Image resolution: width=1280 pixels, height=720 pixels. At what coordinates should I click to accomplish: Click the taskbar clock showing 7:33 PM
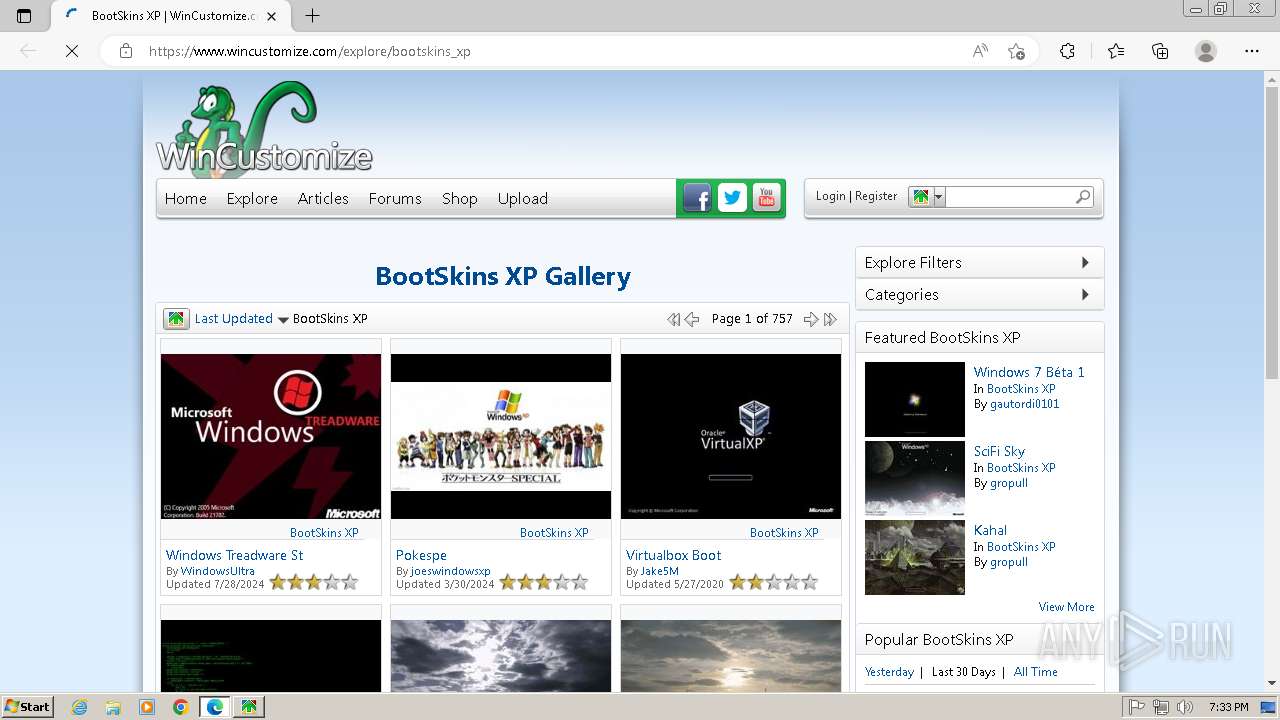1228,707
